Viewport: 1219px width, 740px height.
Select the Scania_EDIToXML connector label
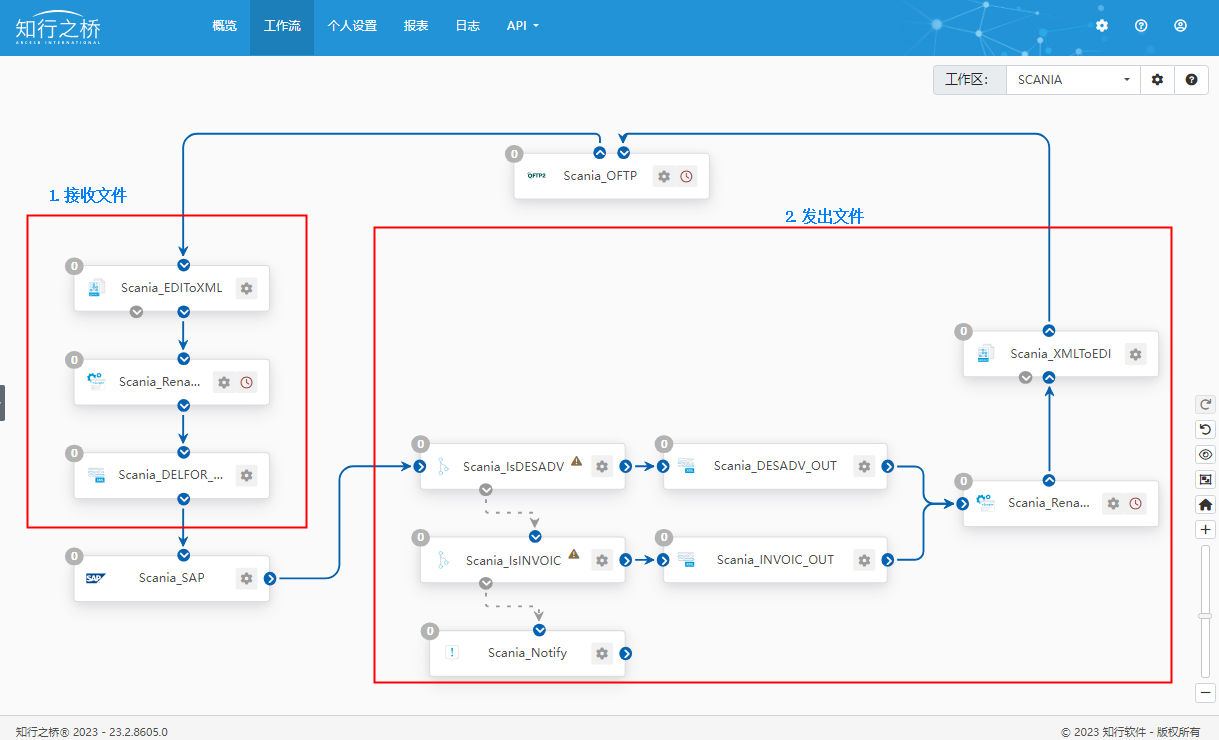[172, 288]
